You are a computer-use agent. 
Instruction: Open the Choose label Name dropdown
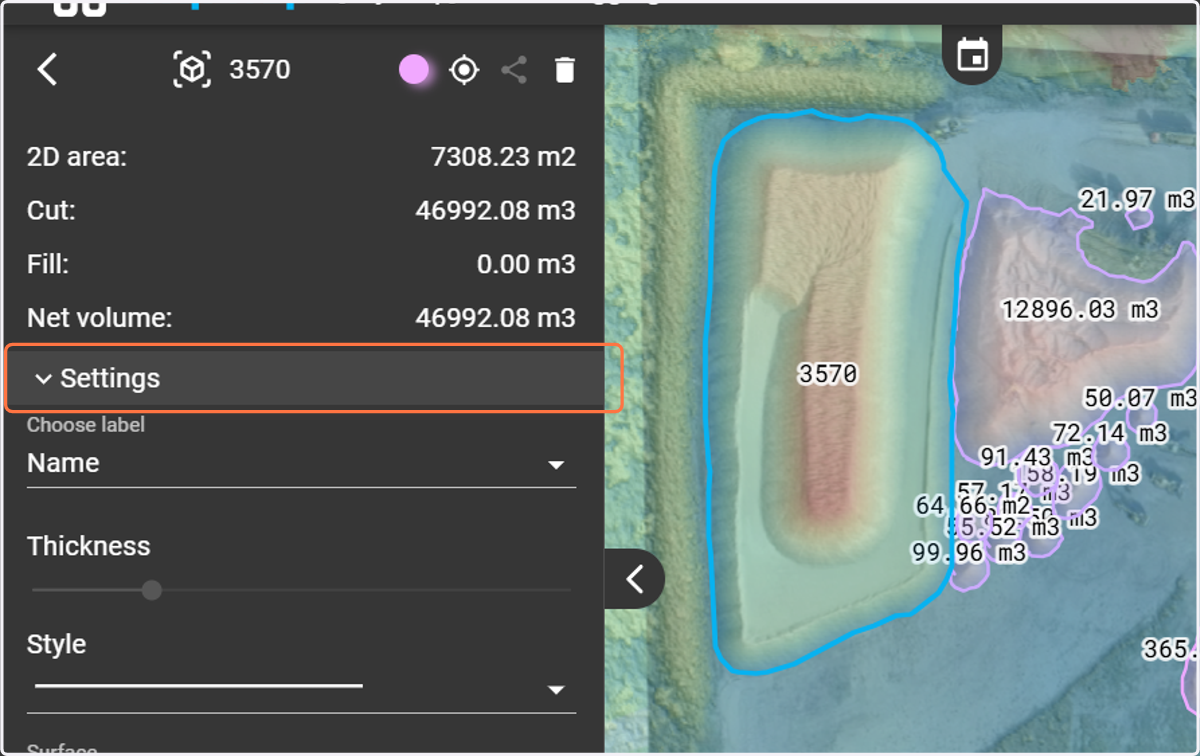coord(301,464)
